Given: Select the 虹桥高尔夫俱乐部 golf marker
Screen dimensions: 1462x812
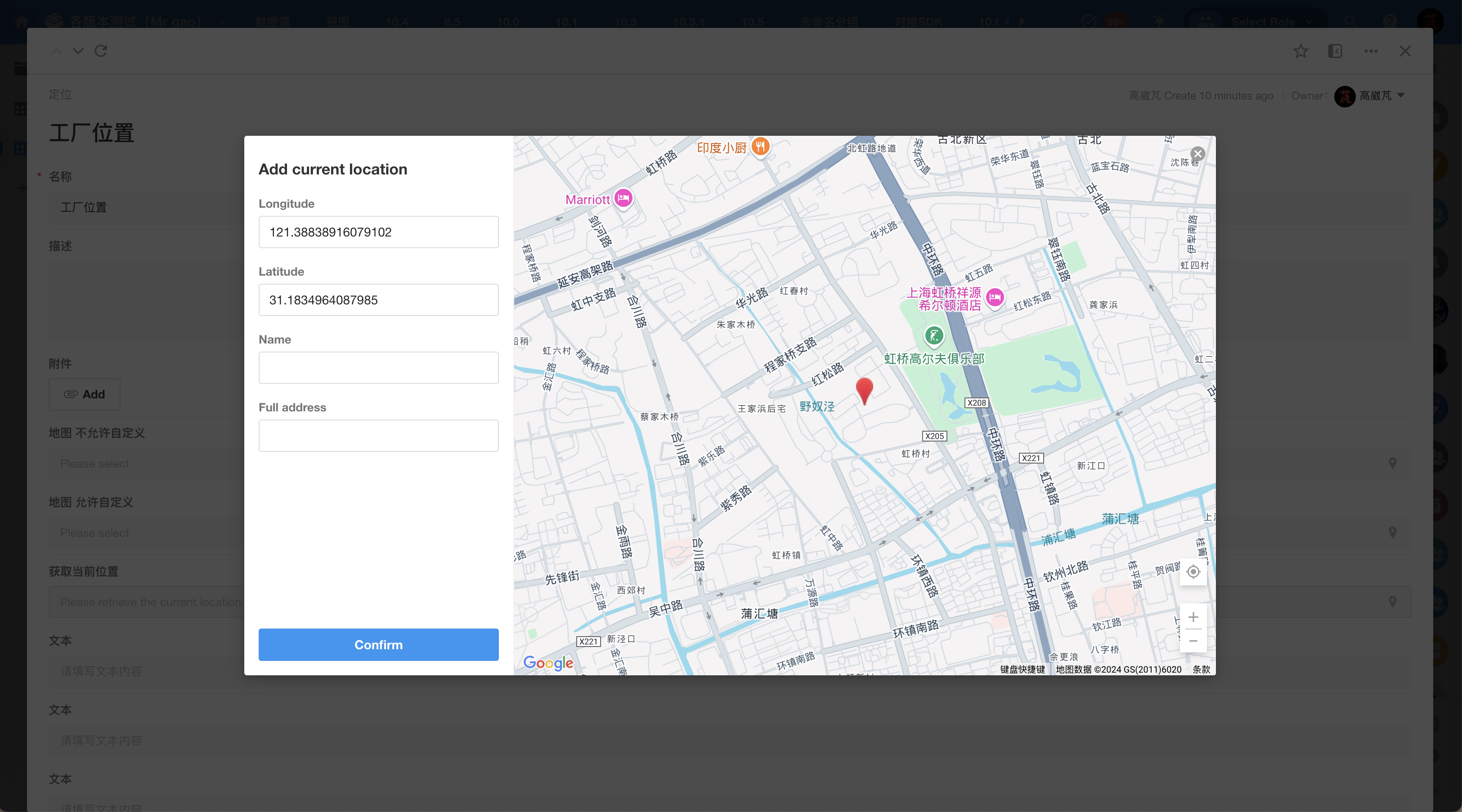Looking at the screenshot, I should (934, 336).
